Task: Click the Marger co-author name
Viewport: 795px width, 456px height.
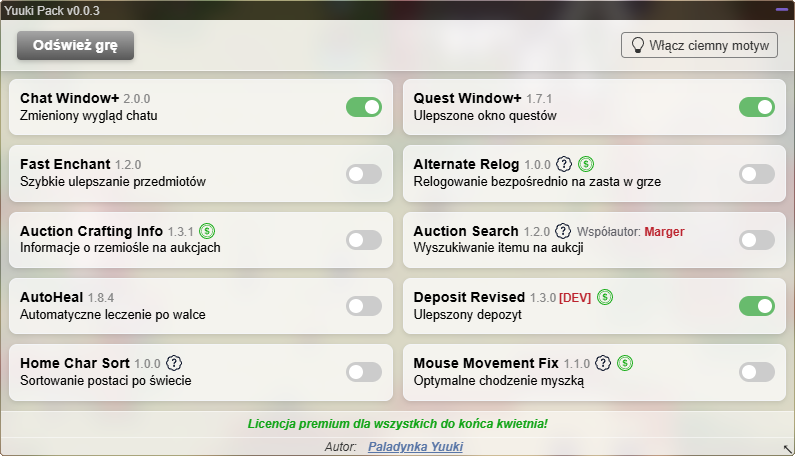Action: (x=664, y=231)
